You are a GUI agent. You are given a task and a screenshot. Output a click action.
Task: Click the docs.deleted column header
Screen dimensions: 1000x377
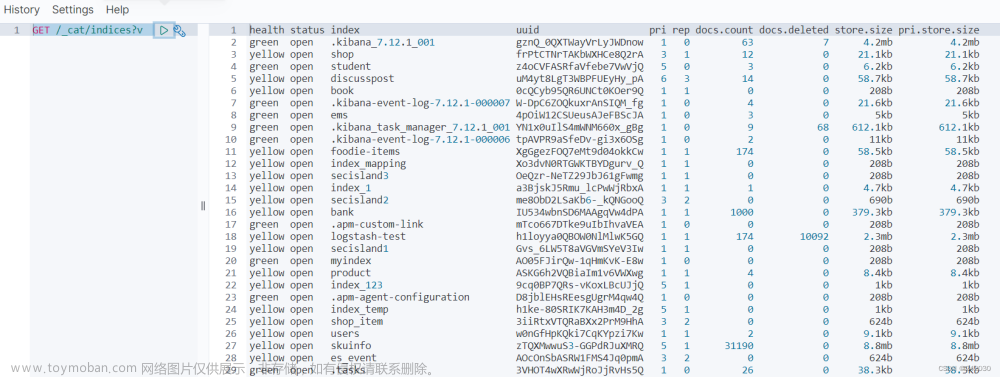click(794, 30)
